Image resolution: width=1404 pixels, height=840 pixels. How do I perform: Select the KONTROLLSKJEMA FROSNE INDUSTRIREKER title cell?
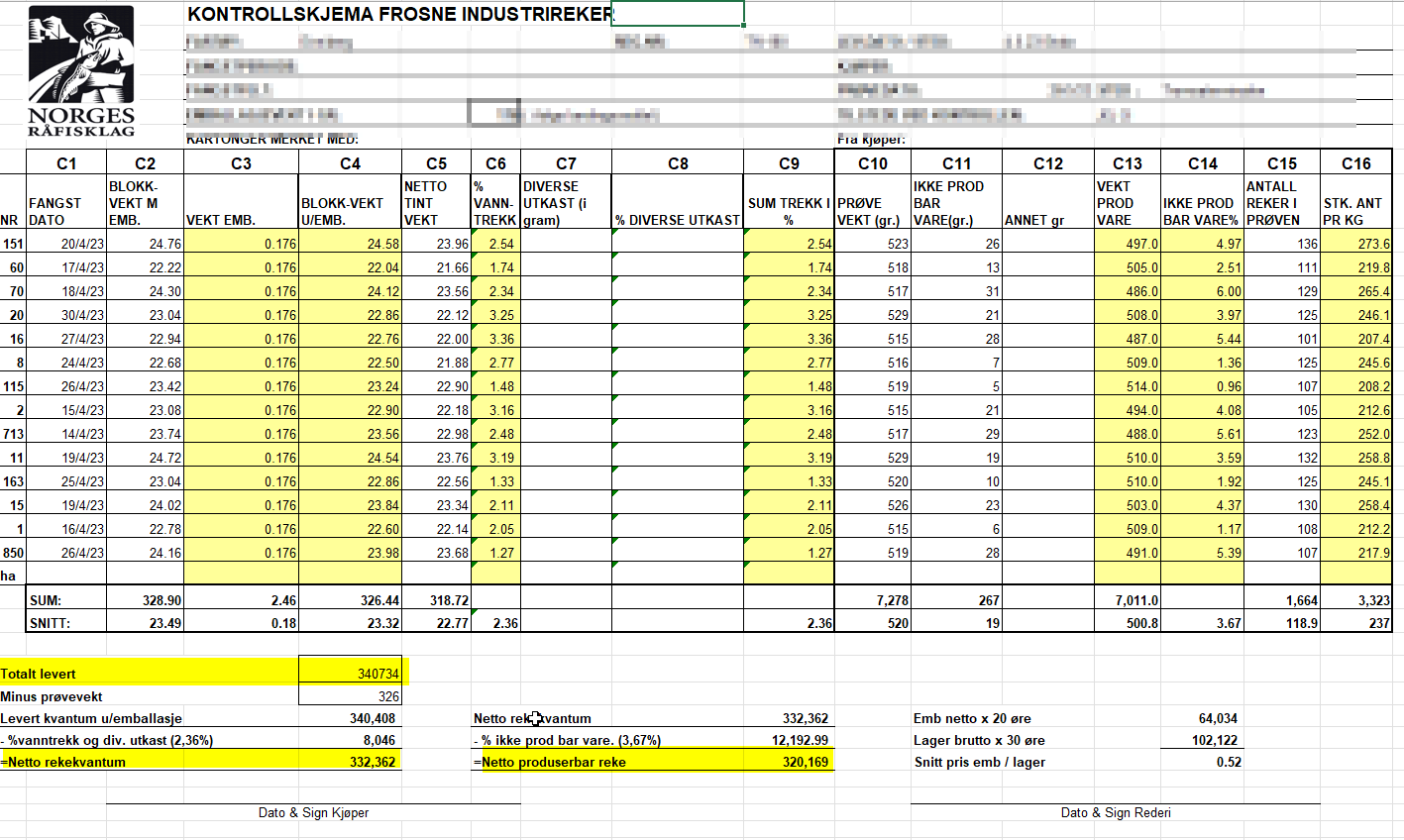[398, 14]
